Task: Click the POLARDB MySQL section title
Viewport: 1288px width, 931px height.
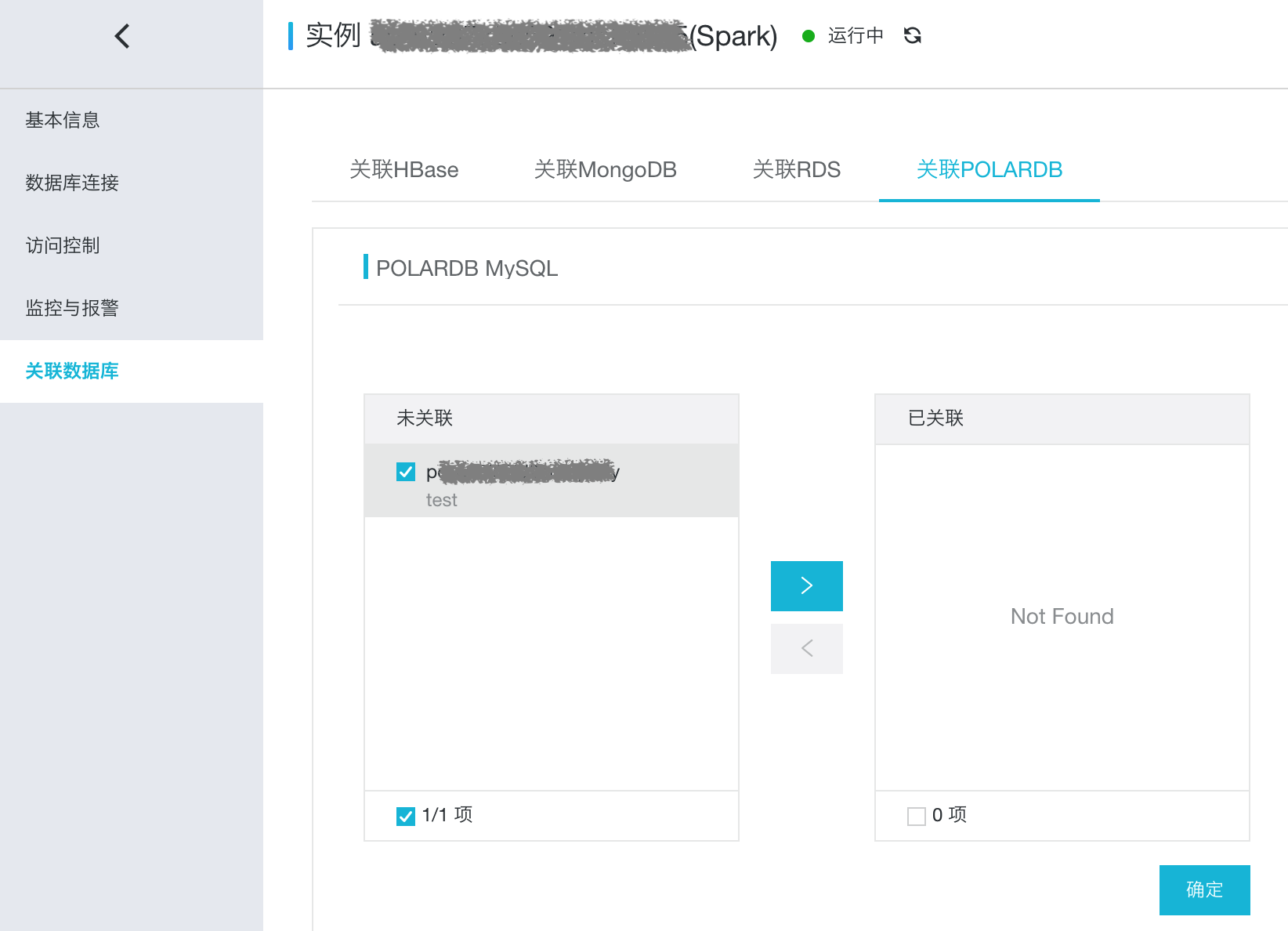Action: pos(467,268)
